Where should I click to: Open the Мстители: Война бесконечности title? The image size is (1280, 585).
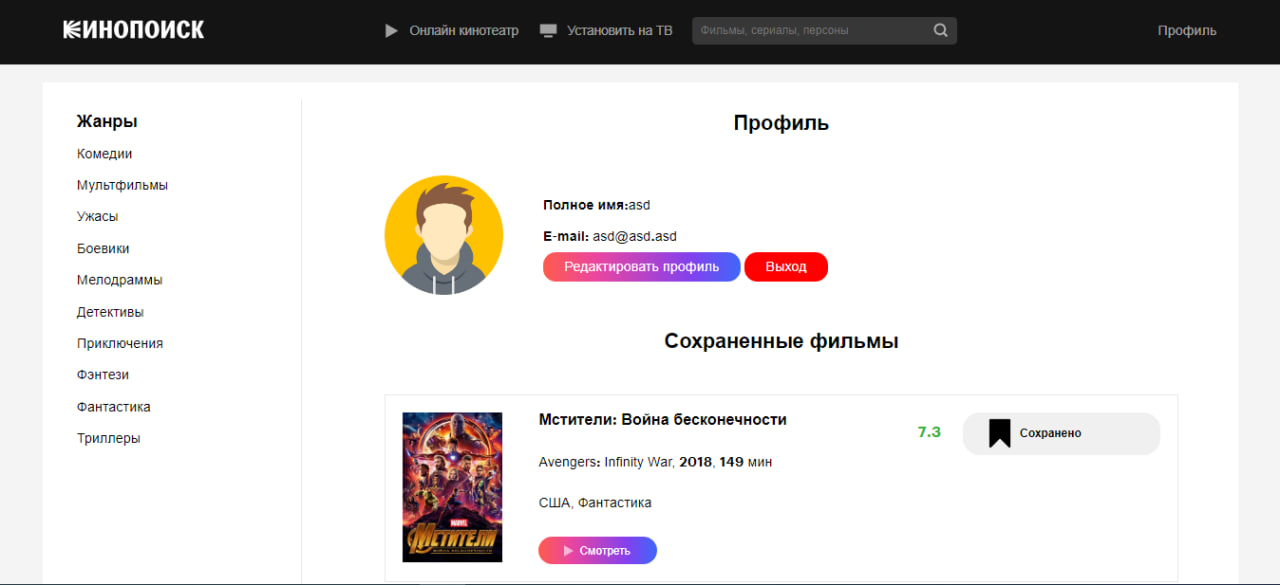coord(663,420)
